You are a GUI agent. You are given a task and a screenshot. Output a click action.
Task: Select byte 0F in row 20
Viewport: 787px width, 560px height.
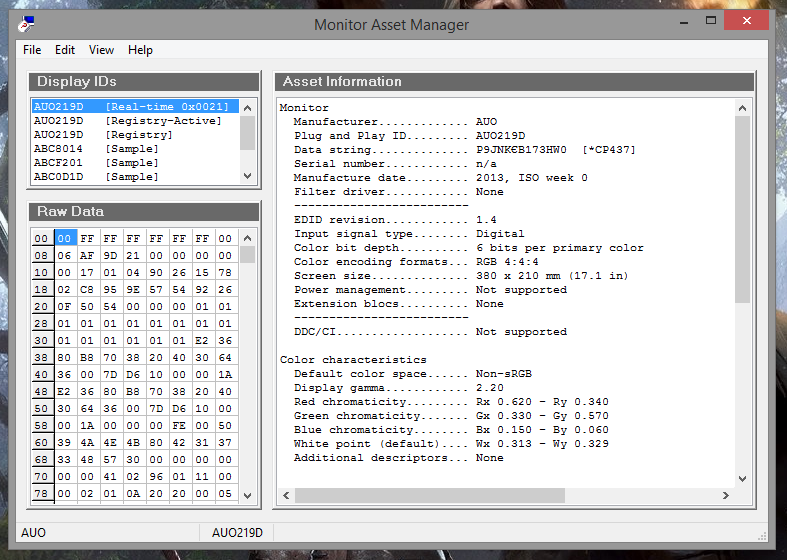click(64, 307)
